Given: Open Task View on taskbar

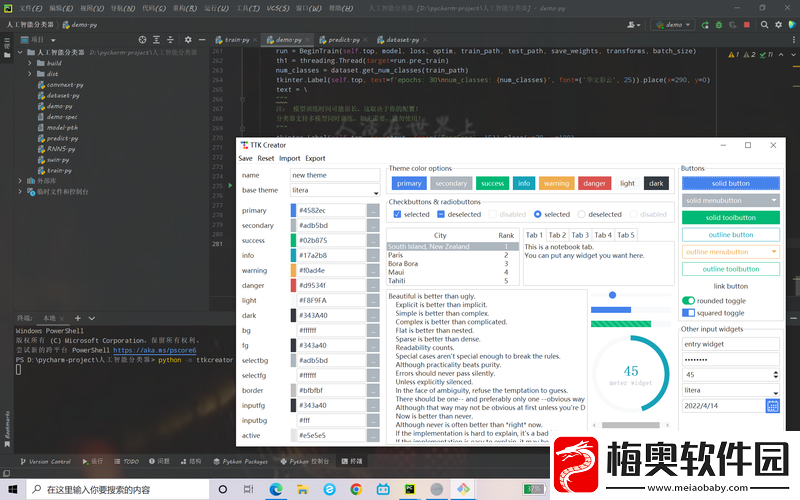Looking at the screenshot, I should pos(248,489).
